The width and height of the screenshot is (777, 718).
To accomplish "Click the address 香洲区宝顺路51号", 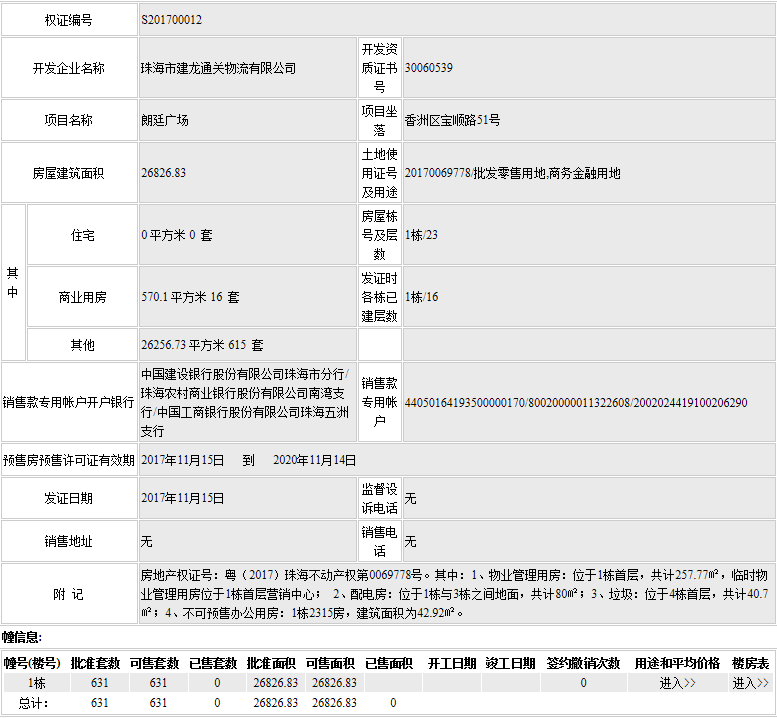I will (453, 120).
